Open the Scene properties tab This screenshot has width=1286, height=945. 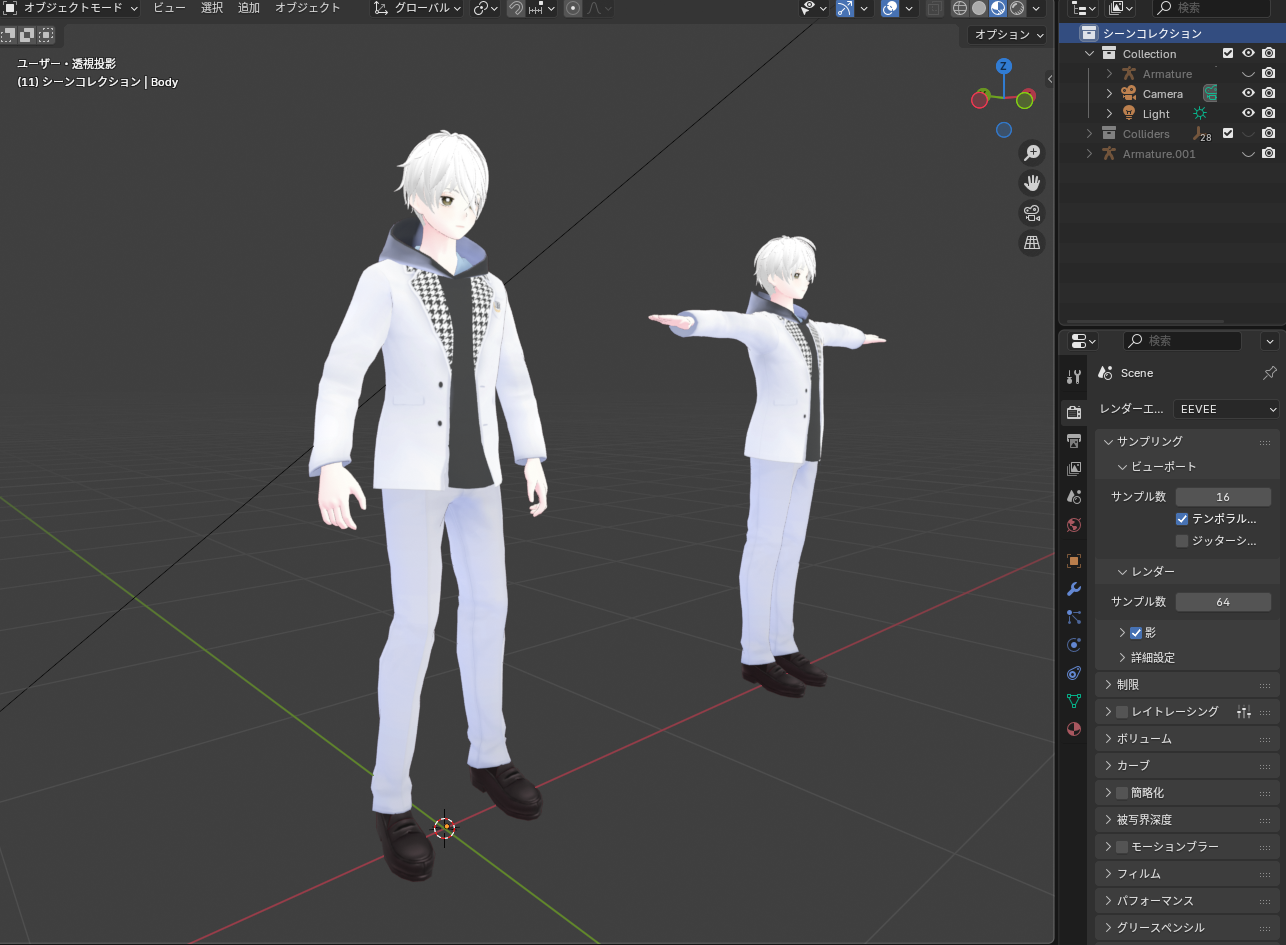(x=1074, y=496)
